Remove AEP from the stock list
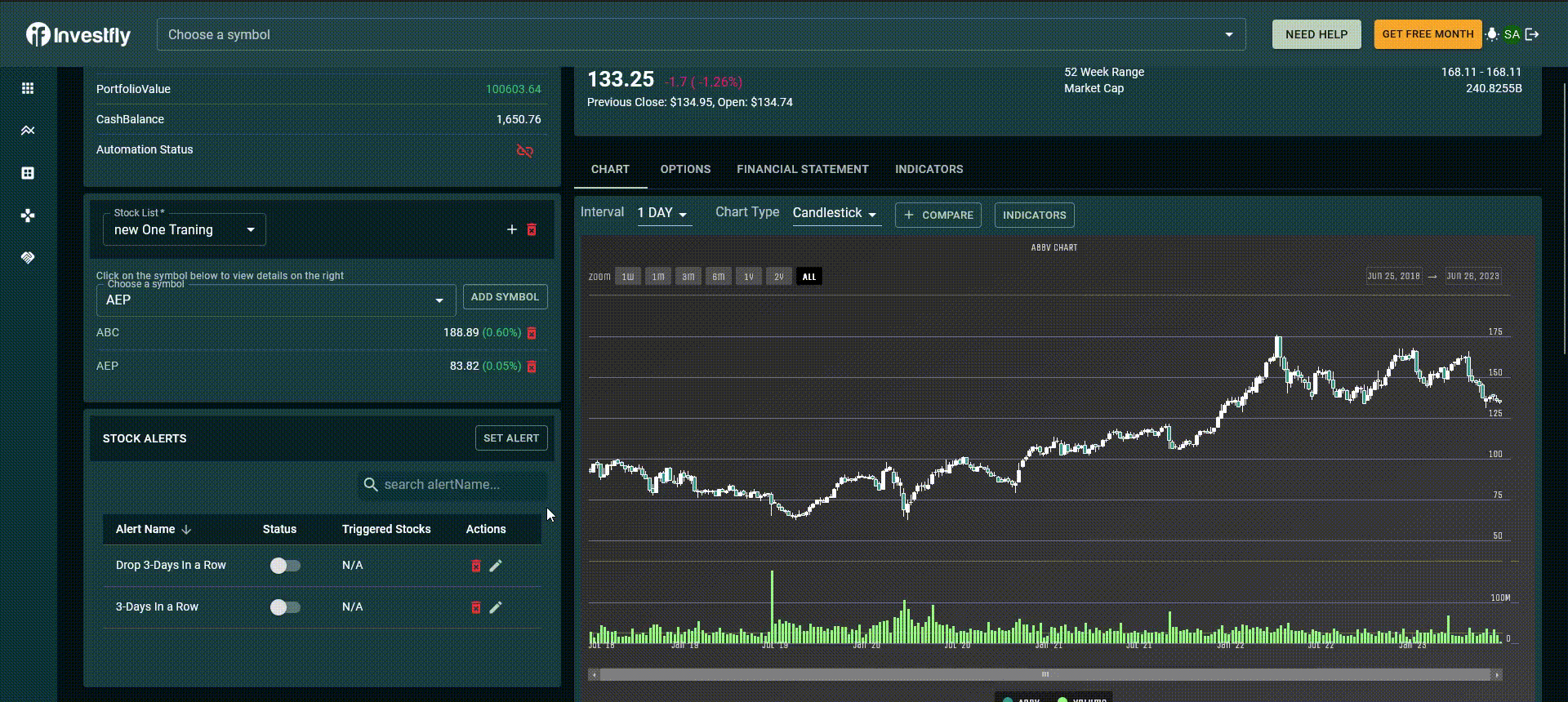The image size is (1568, 702). pos(532,367)
